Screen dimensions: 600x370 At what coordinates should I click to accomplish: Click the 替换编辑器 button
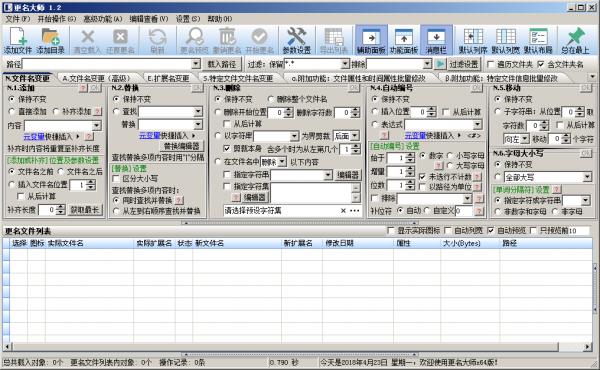(182, 146)
